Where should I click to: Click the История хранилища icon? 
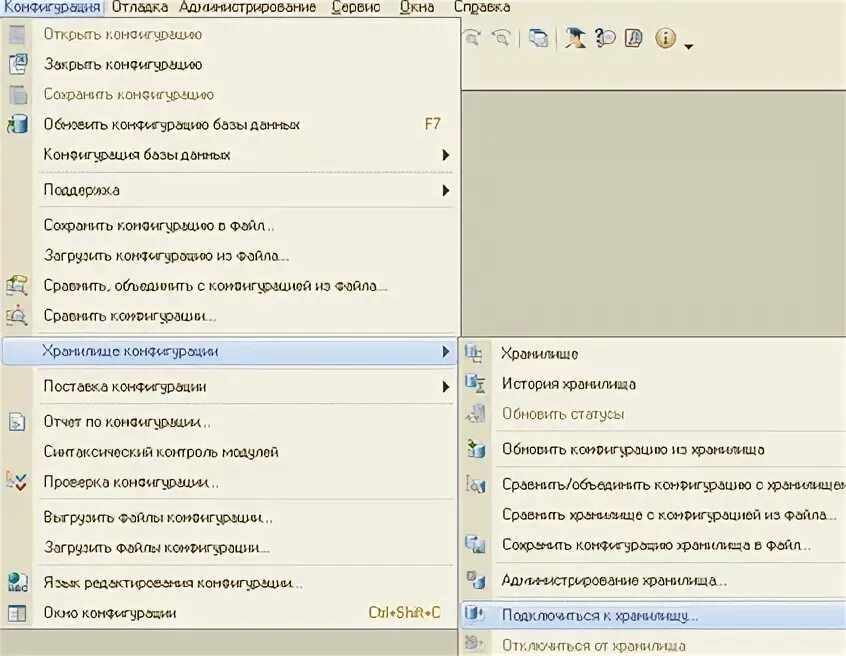(x=475, y=384)
